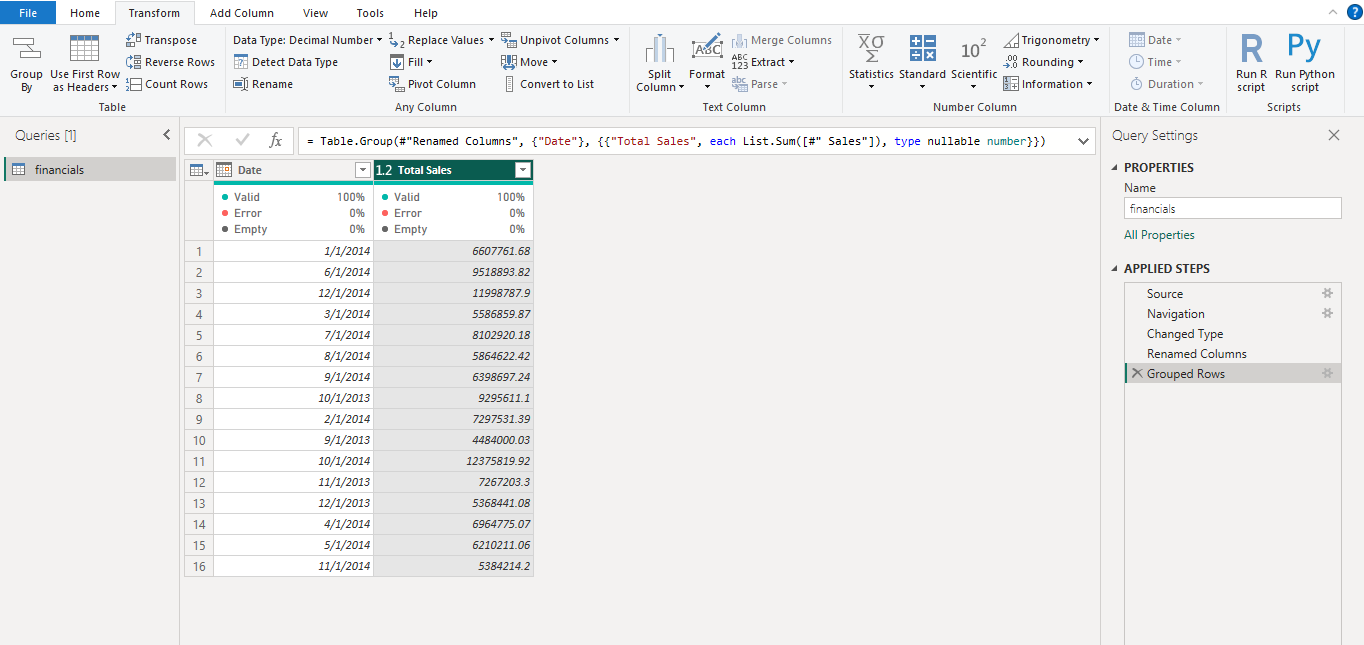Image resolution: width=1364 pixels, height=645 pixels.
Task: Open the File tab
Action: pos(28,13)
